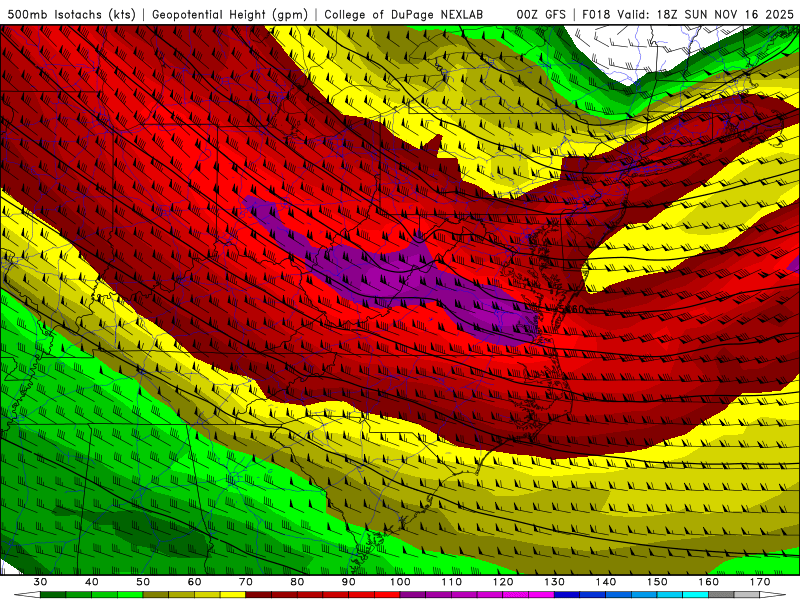The image size is (800, 600).
Task: Click the 60 value on the color scale
Action: click(x=194, y=582)
